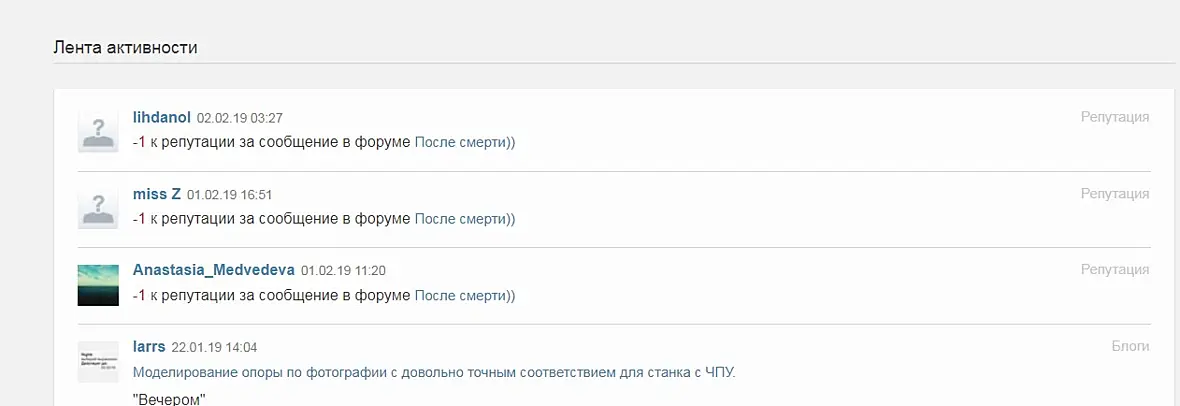Open lihdanol's default avatar icon
Image resolution: width=1180 pixels, height=406 pixels.
pos(99,131)
